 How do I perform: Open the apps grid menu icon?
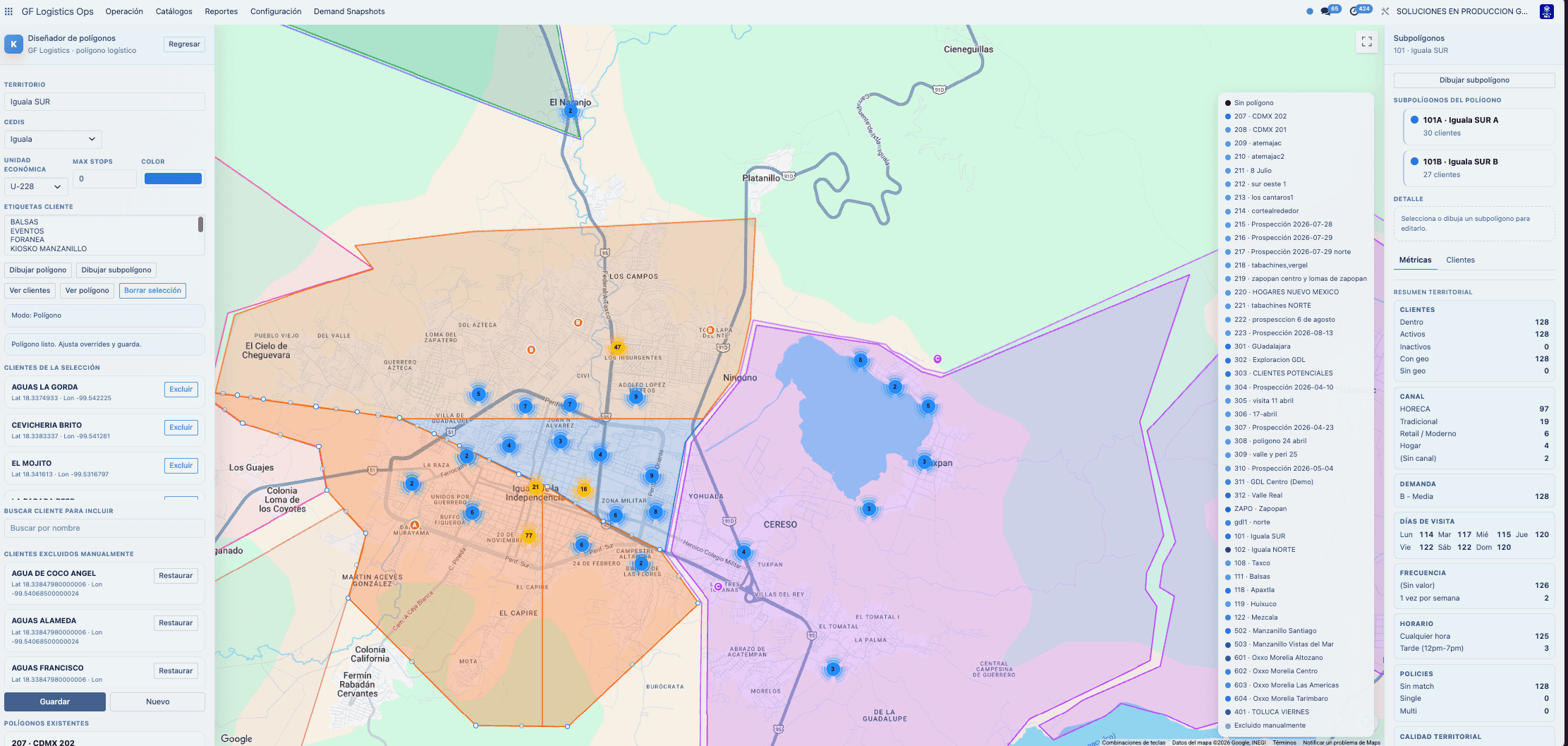tap(8, 11)
